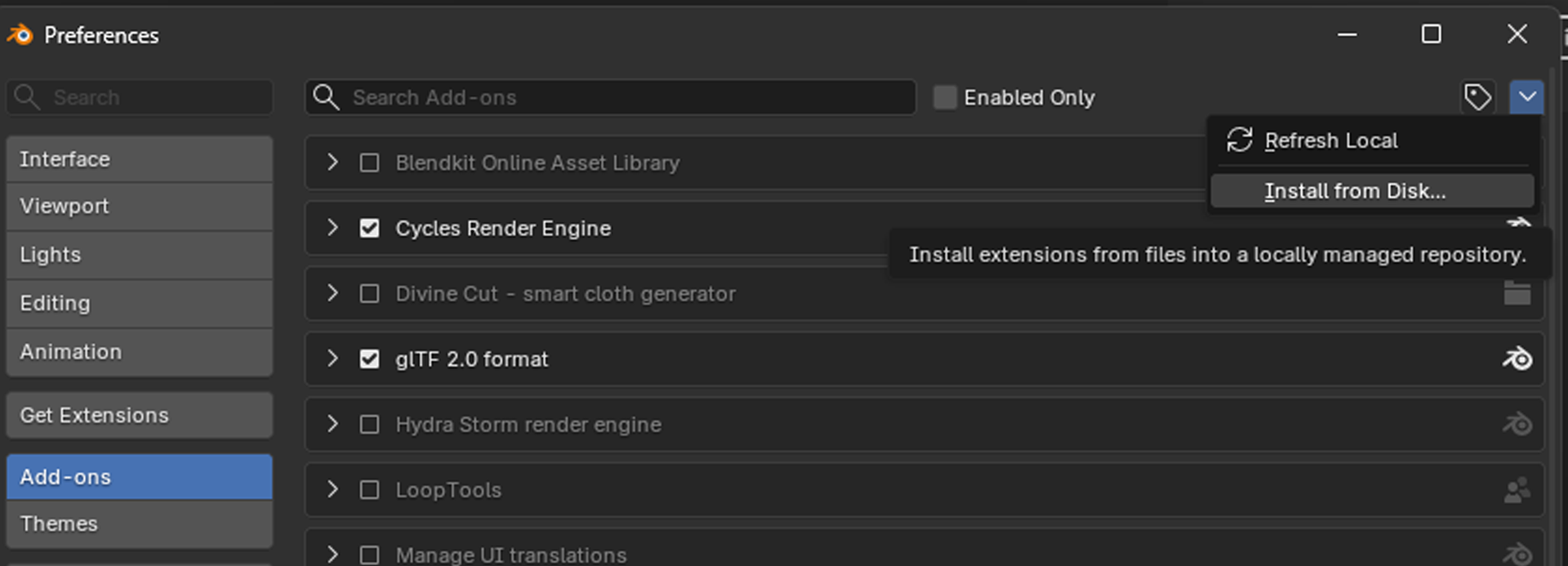Click the Search Add-ons input field

(610, 97)
